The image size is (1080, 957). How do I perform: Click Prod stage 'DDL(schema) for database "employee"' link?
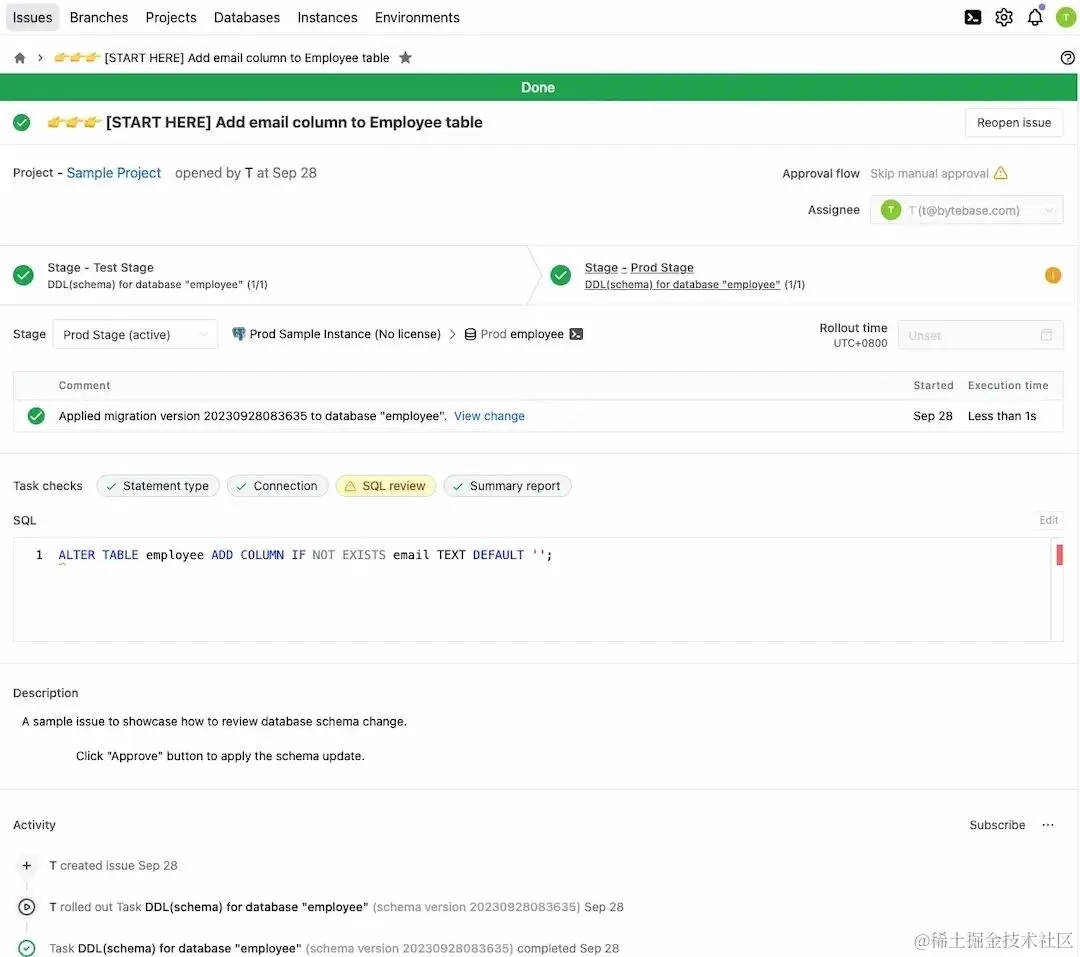(x=682, y=285)
